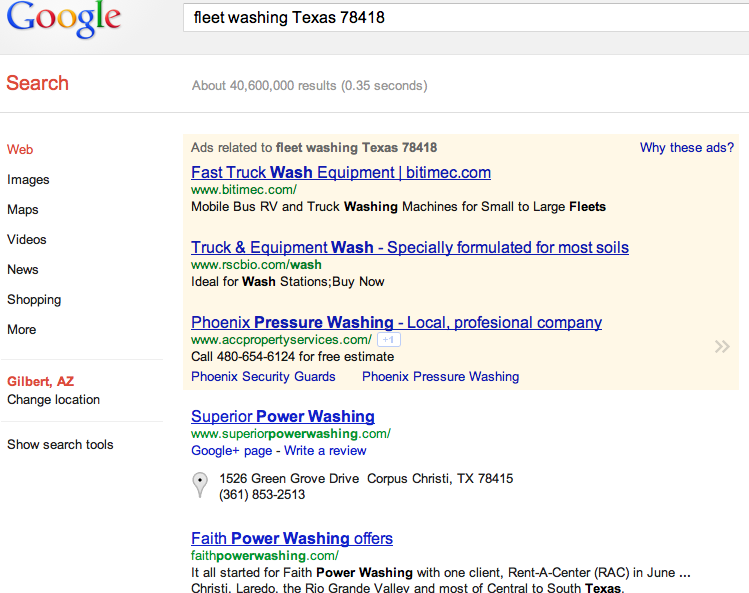749x593 pixels.
Task: Click the search query input field
Action: coord(460,18)
